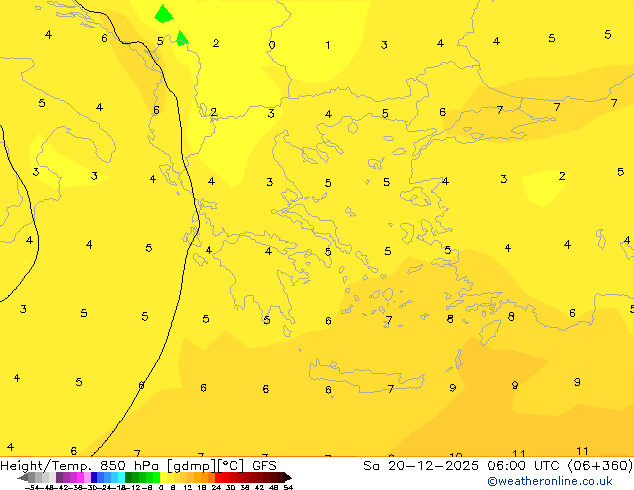
Task: Click the date 'Sa 20-12-2025'
Action: tap(421, 466)
